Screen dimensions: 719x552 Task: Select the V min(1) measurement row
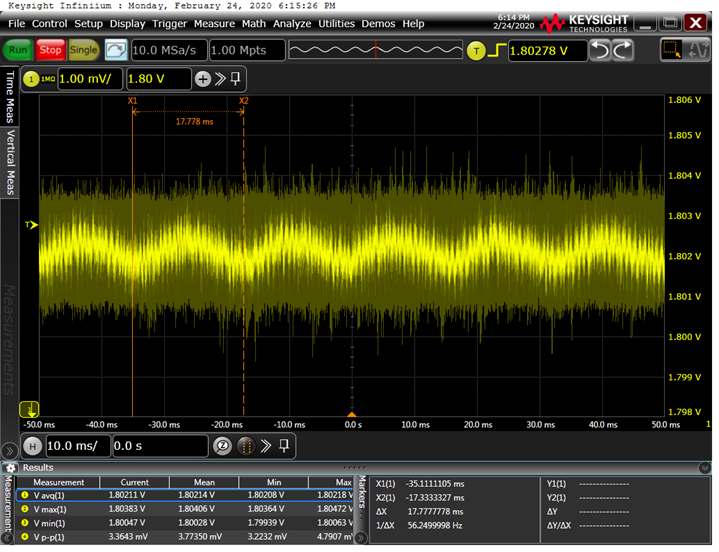(x=185, y=523)
